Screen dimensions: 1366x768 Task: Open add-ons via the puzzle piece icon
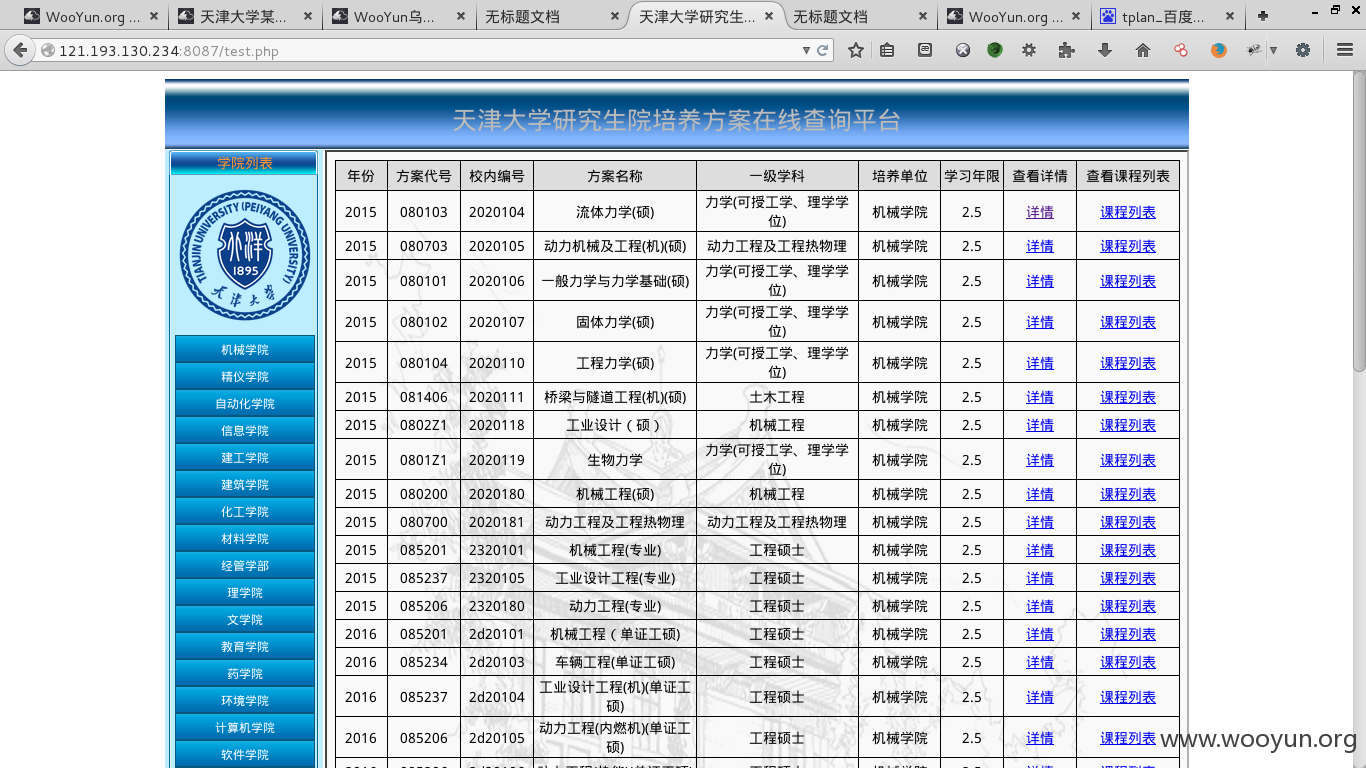(x=1067, y=50)
